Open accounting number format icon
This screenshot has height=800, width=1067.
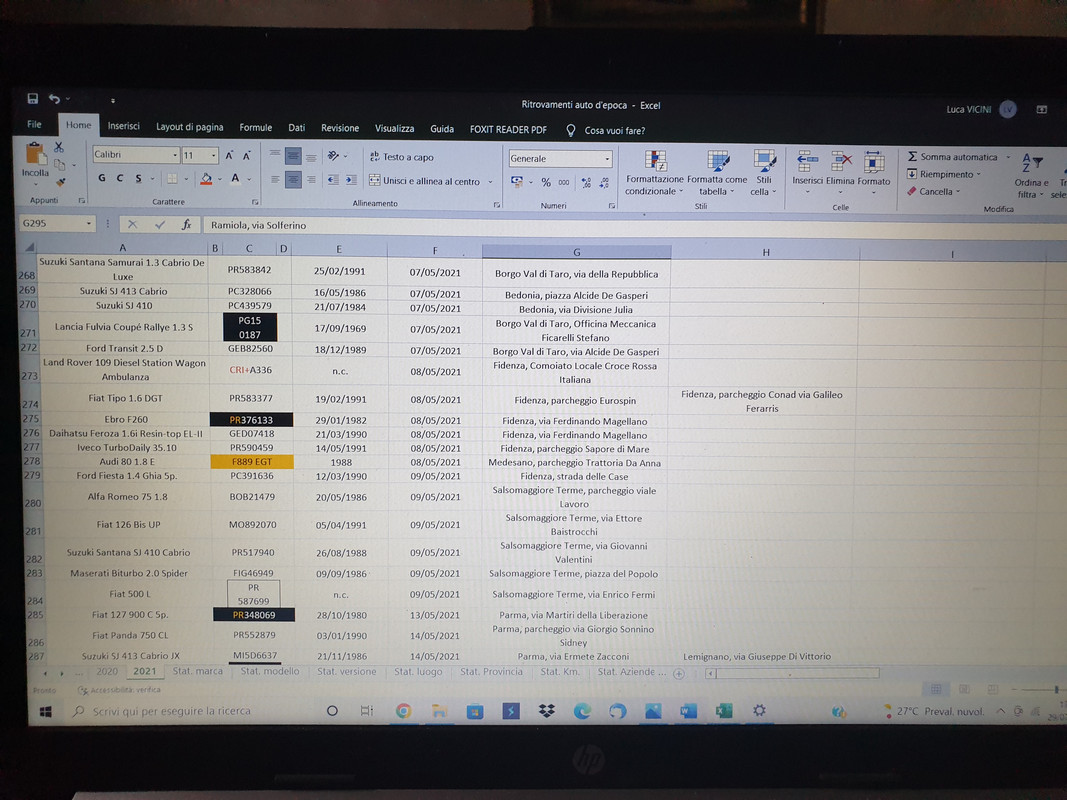coord(517,182)
